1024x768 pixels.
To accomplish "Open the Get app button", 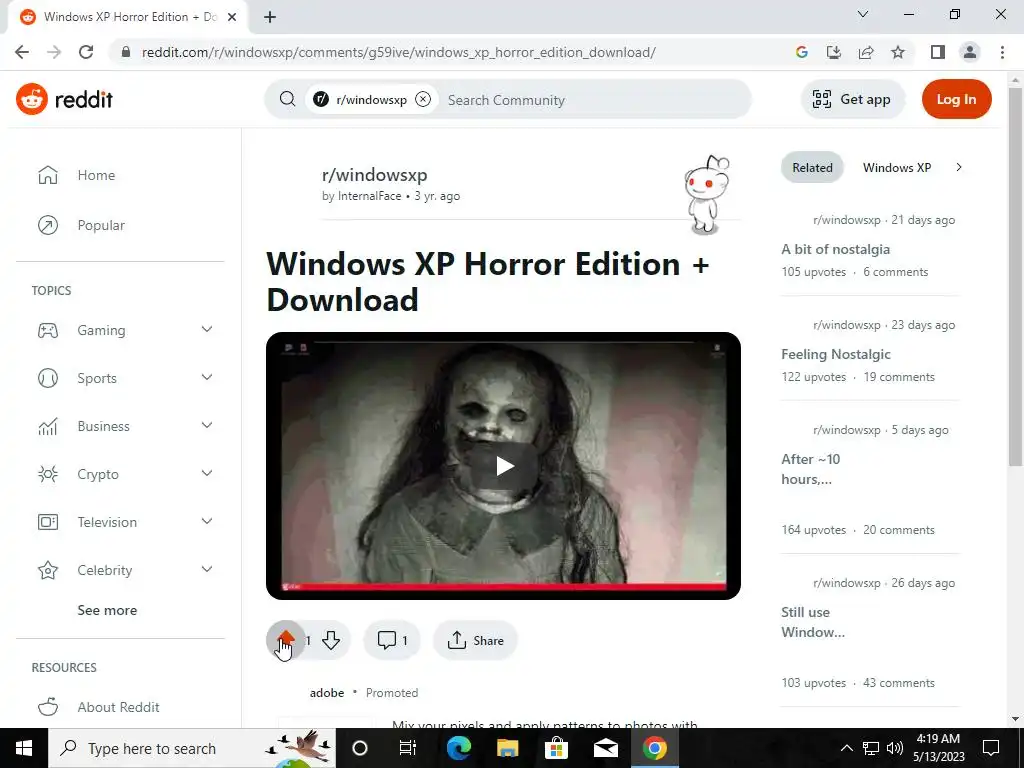I will pos(852,99).
